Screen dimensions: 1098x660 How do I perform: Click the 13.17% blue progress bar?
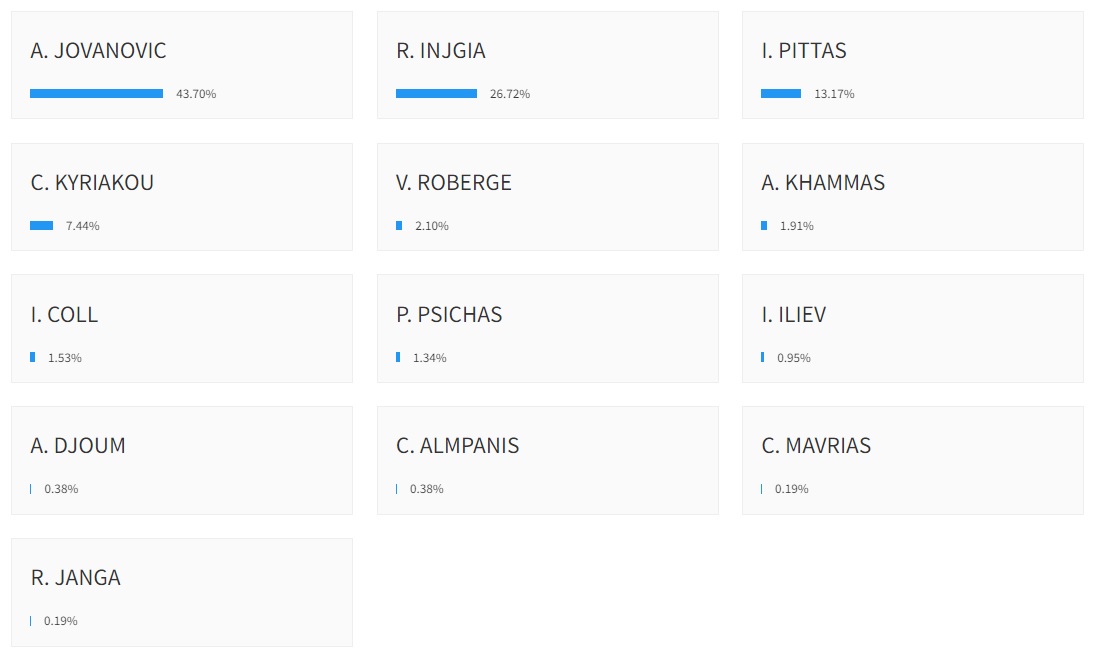(x=781, y=94)
